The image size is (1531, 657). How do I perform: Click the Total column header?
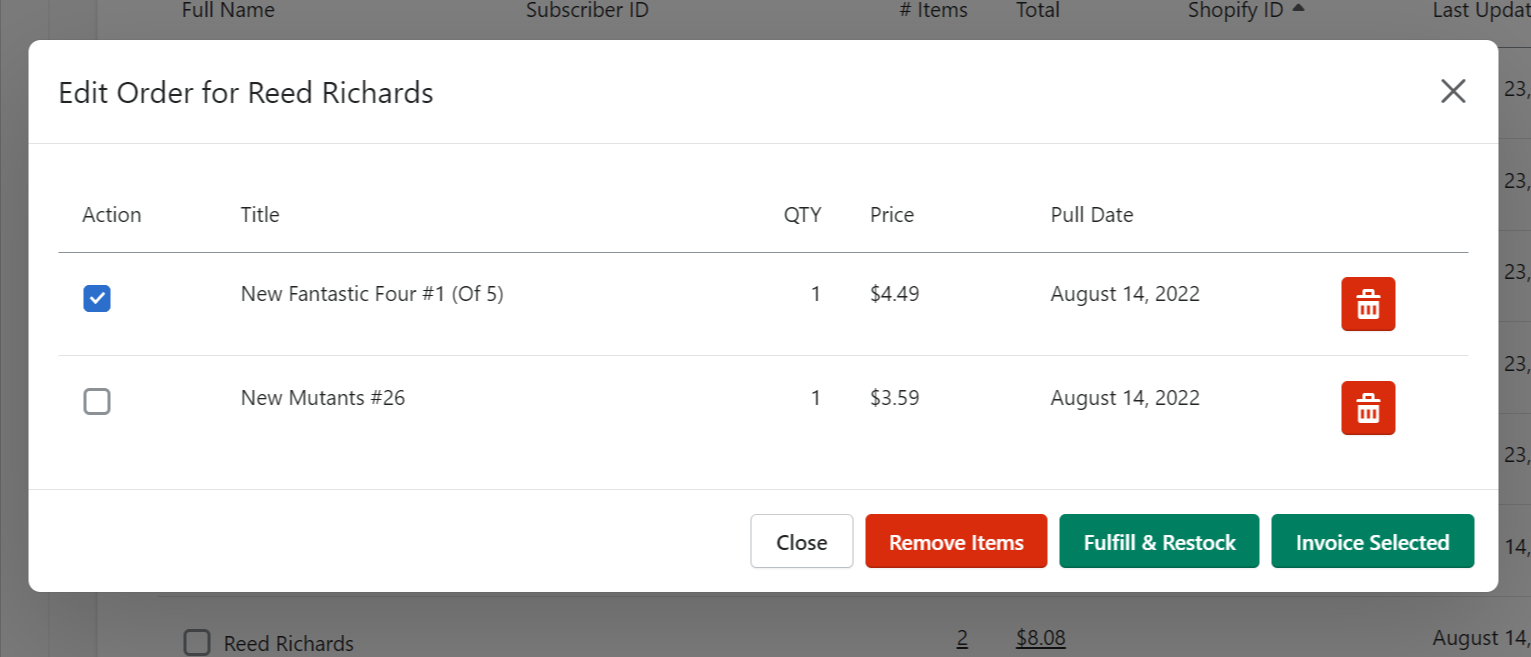pos(1037,10)
